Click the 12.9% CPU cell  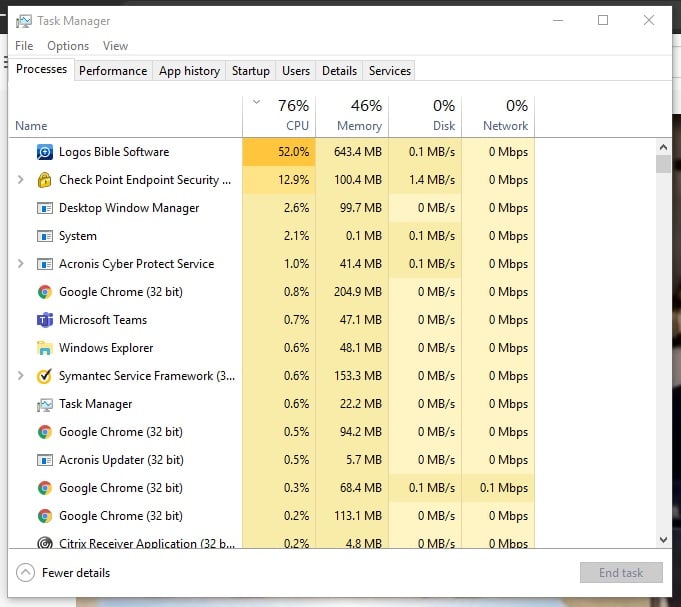coord(279,180)
